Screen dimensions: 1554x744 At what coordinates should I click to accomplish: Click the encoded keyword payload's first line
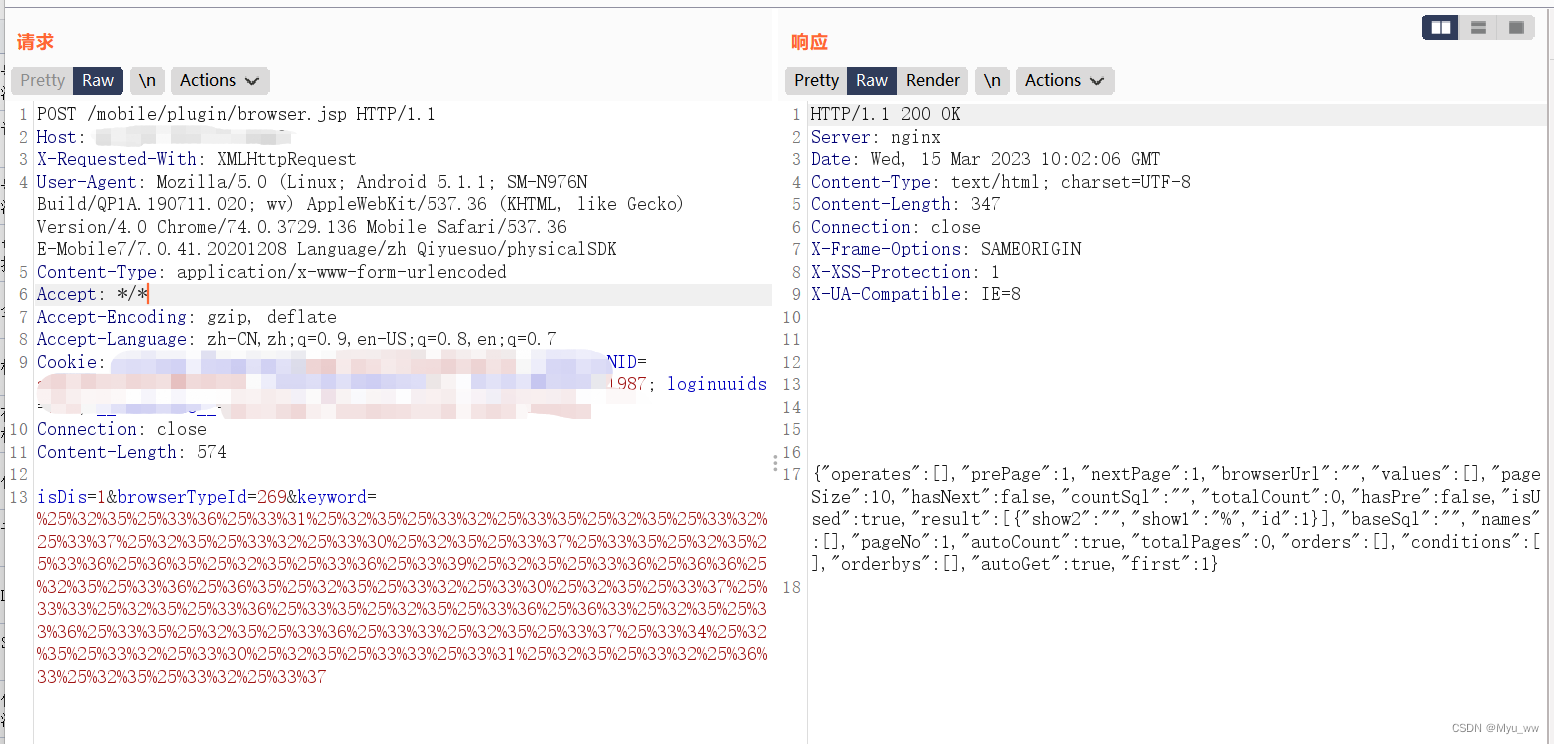(402, 519)
